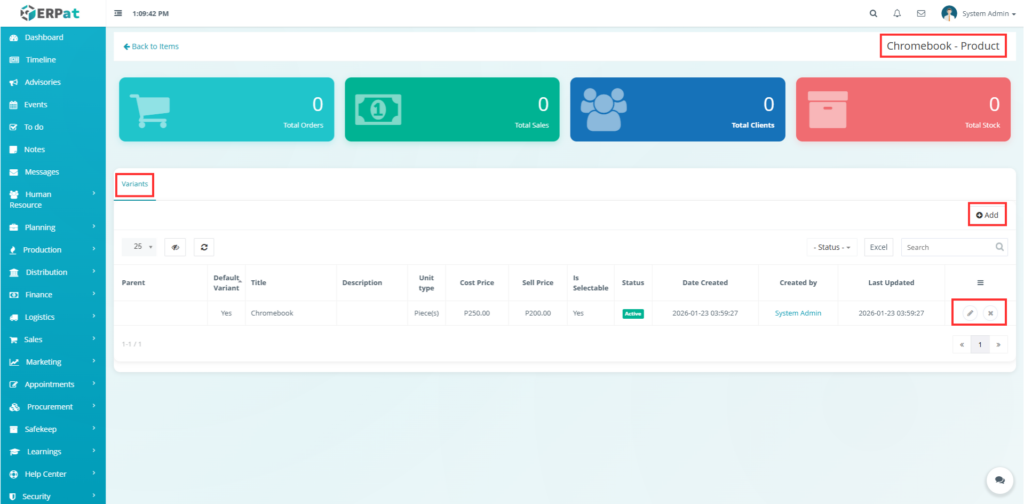Viewport: 1024px width, 504px height.
Task: Open the notifications bell
Action: tap(897, 14)
